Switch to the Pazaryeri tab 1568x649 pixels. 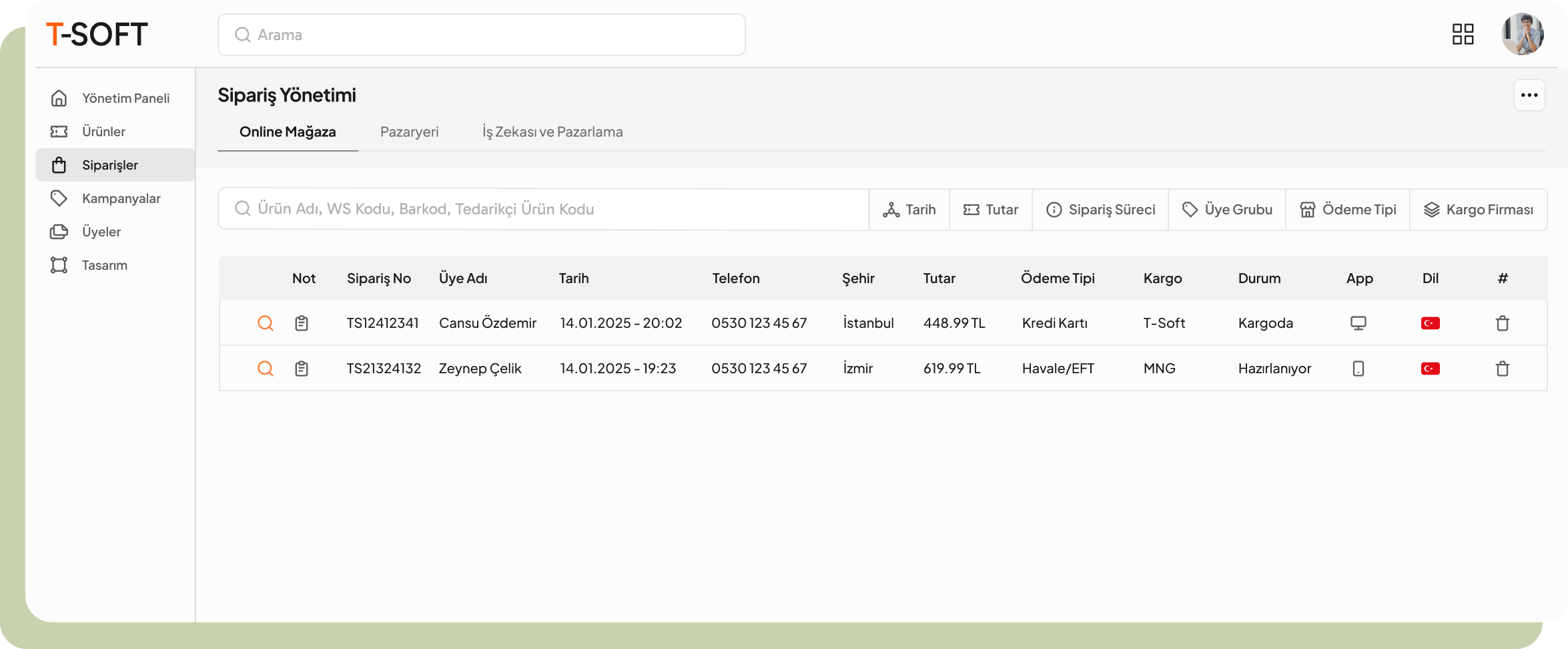pos(409,132)
